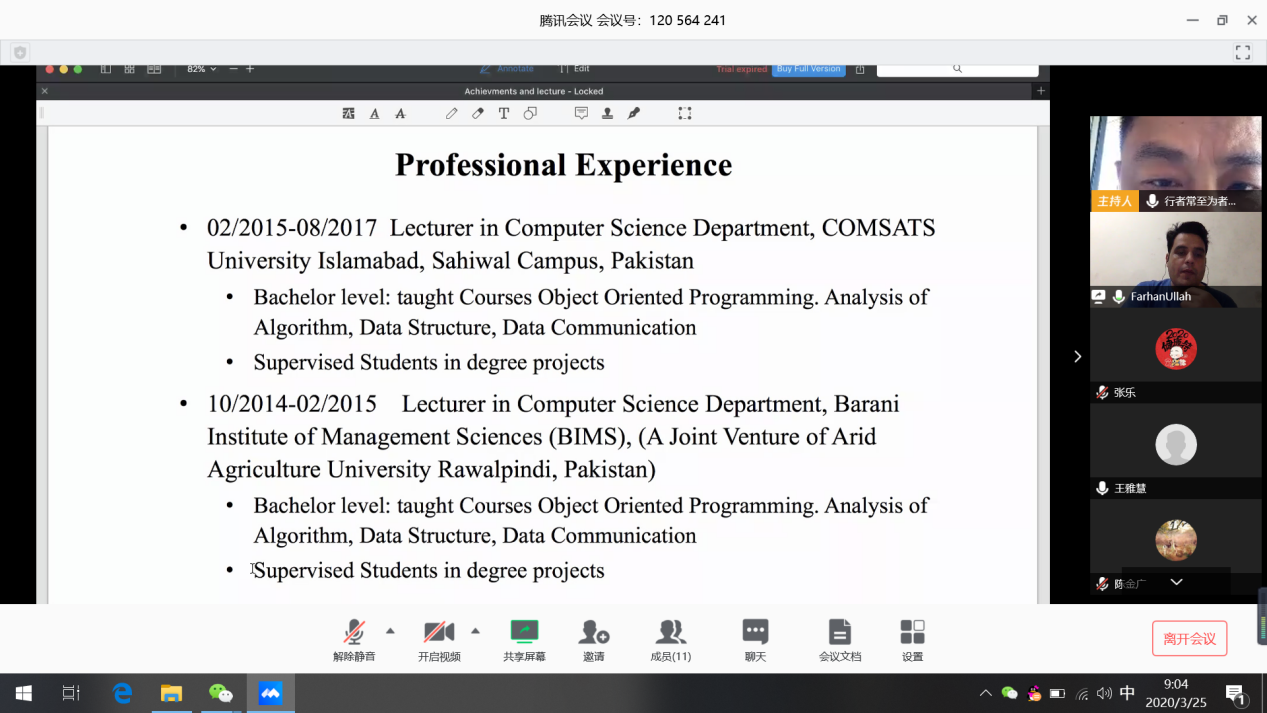Open WeChat from the Windows taskbar
This screenshot has height=713, width=1267.
coord(220,693)
